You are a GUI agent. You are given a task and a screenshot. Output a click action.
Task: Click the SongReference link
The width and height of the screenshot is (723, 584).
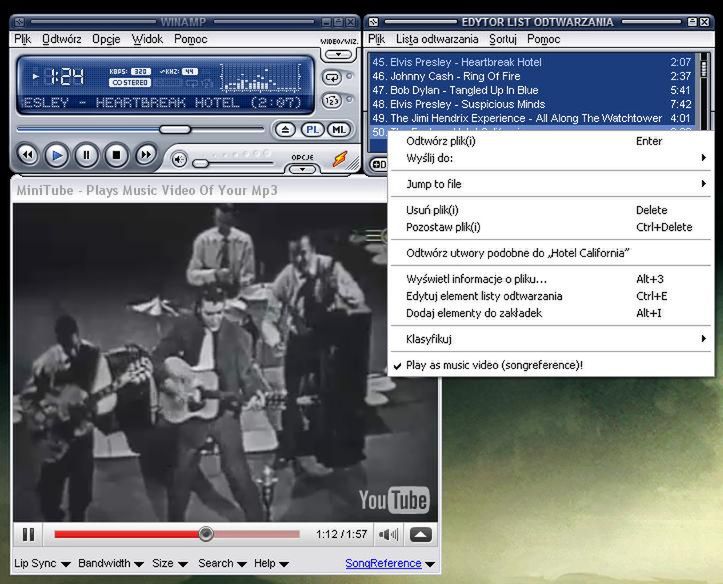(x=383, y=563)
